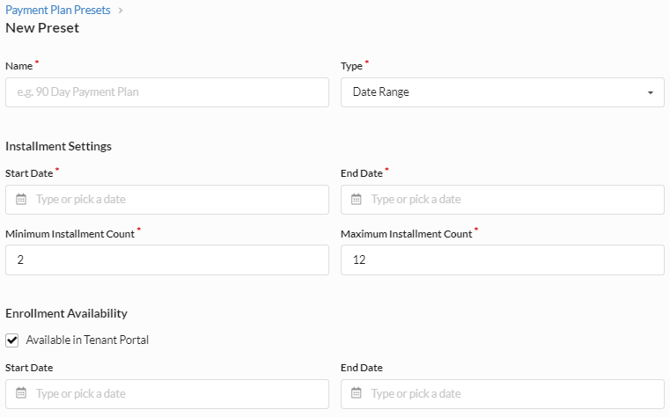The height and width of the screenshot is (417, 670).
Task: Click the 'New Preset' page heading
Action: click(x=42, y=28)
